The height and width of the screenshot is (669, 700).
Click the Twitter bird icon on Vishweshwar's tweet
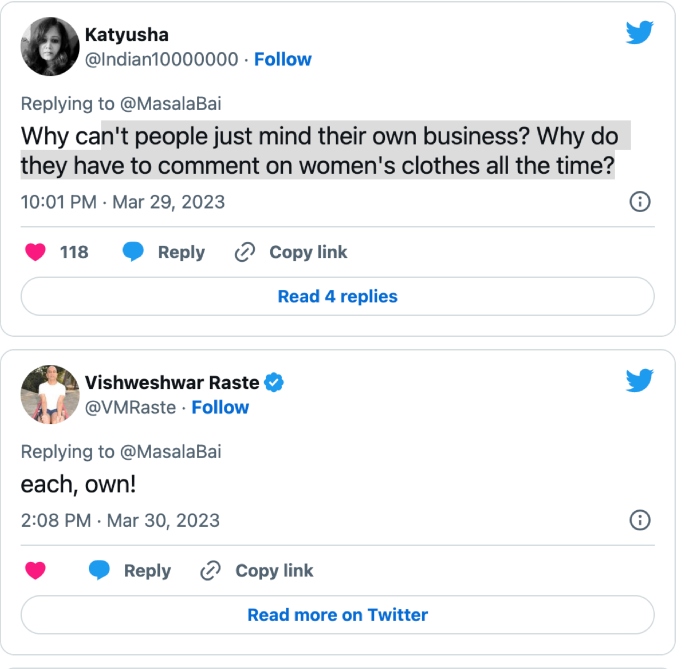[640, 380]
